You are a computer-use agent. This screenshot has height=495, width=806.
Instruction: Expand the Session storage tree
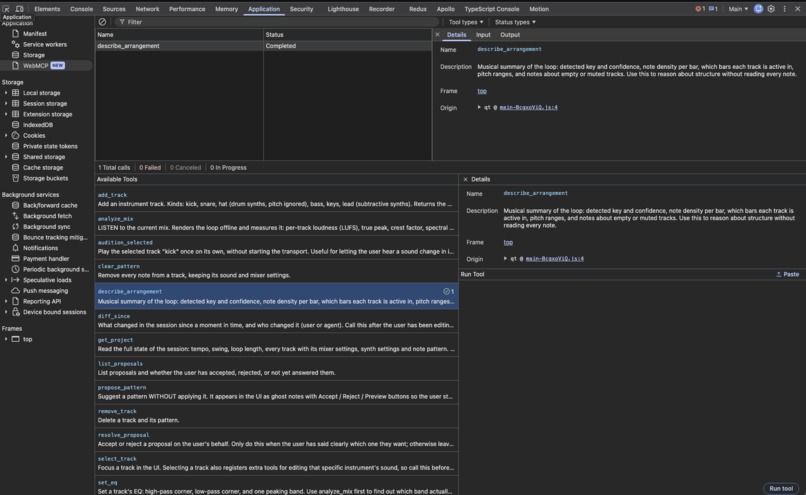coord(6,104)
